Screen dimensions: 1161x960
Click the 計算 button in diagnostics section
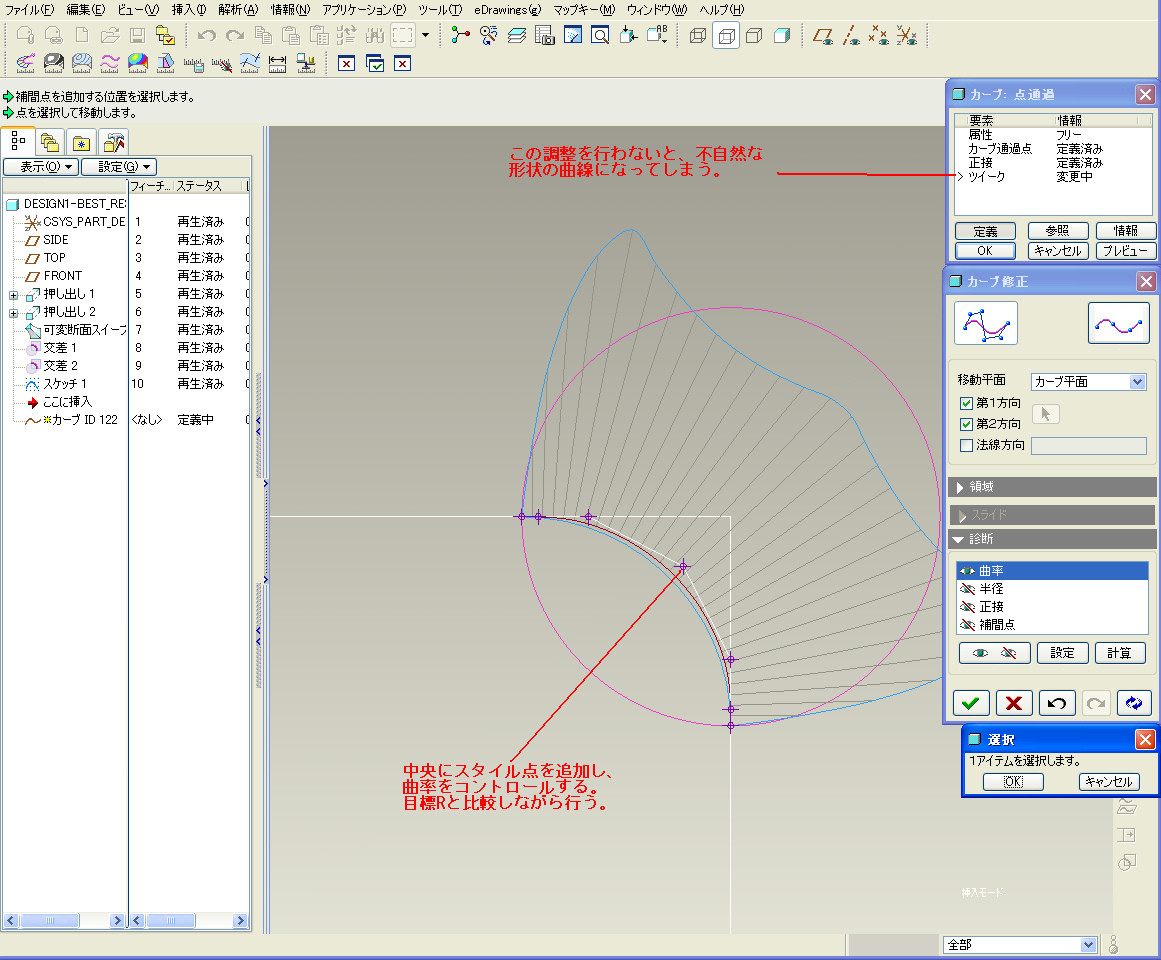point(1119,653)
